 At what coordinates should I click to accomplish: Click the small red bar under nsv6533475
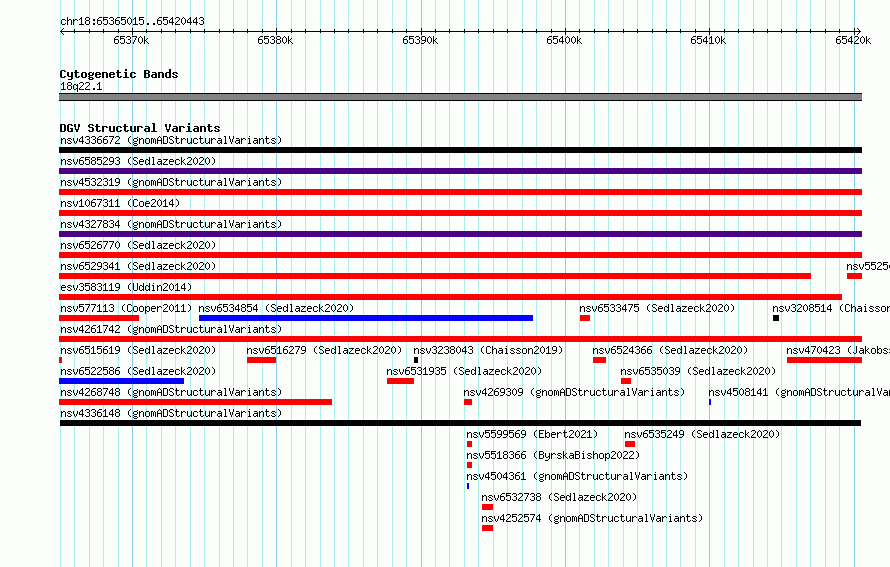pyautogui.click(x=585, y=318)
